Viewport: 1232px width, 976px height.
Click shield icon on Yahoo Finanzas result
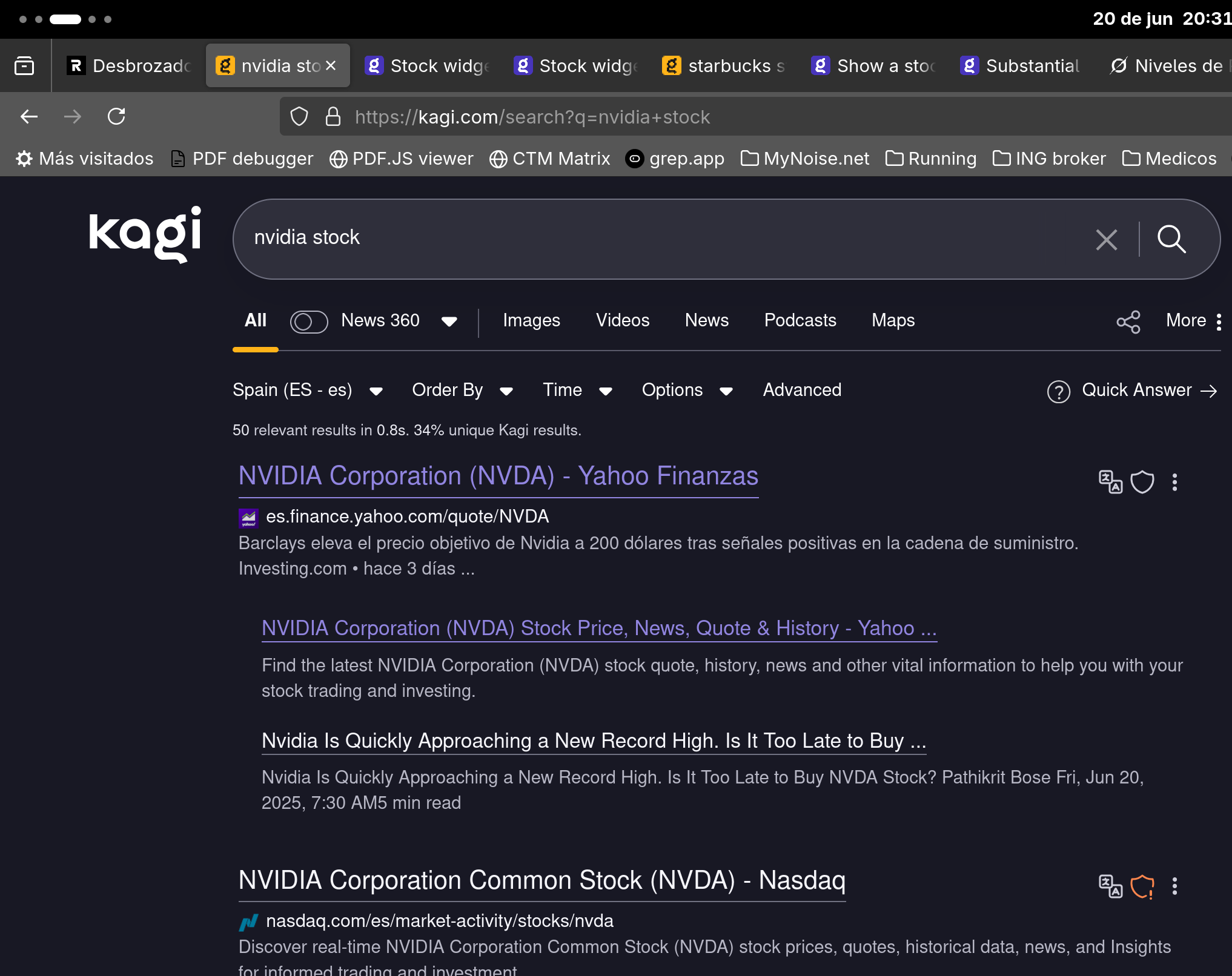click(x=1142, y=482)
